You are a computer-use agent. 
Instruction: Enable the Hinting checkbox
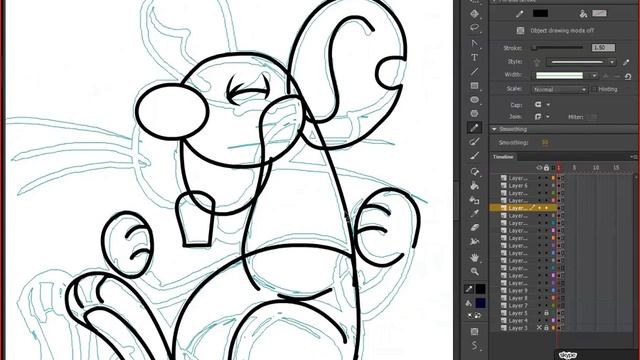(594, 89)
